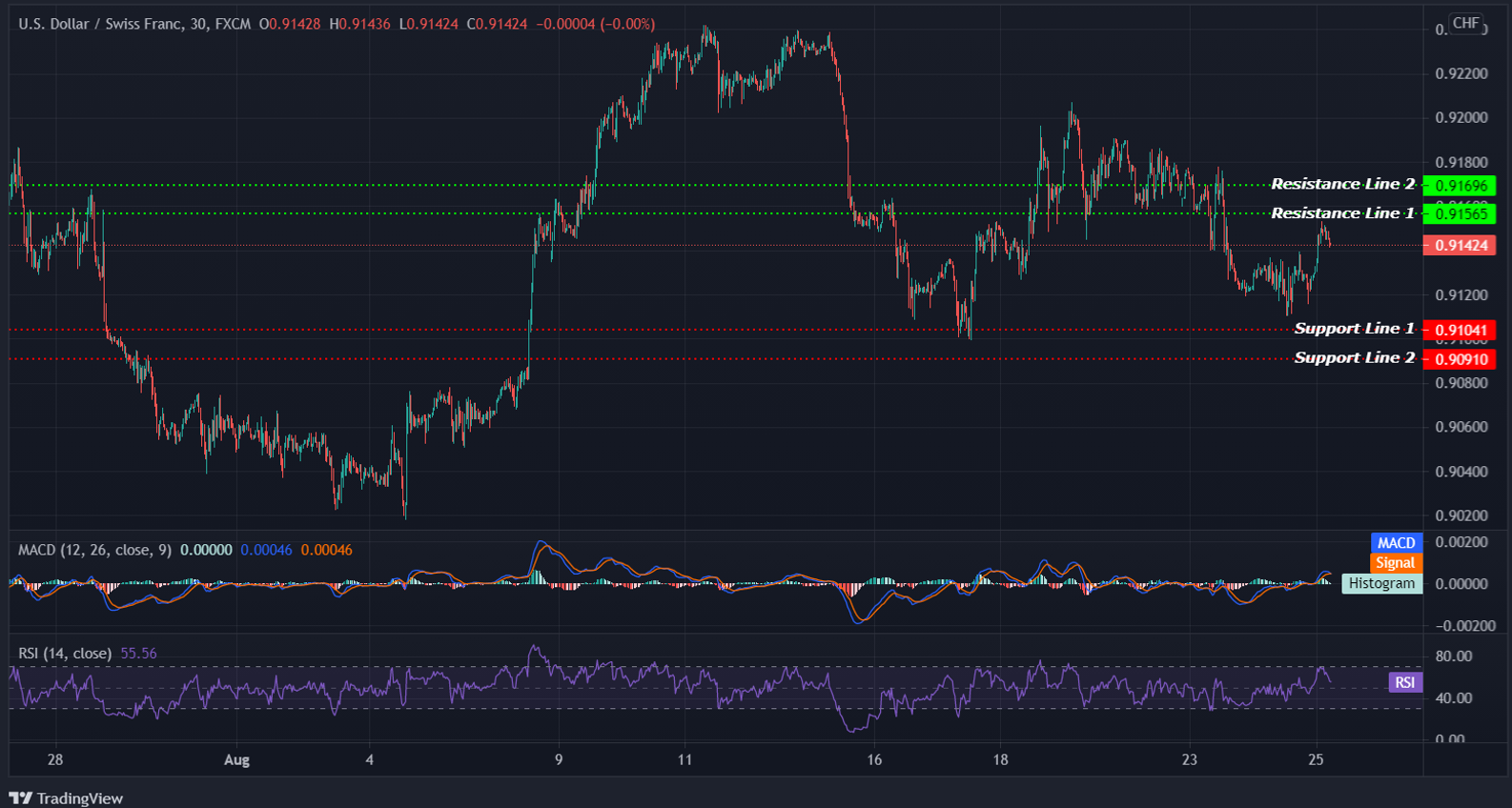Click the 0.92000 price axis label
The width and height of the screenshot is (1512, 808).
[1461, 118]
